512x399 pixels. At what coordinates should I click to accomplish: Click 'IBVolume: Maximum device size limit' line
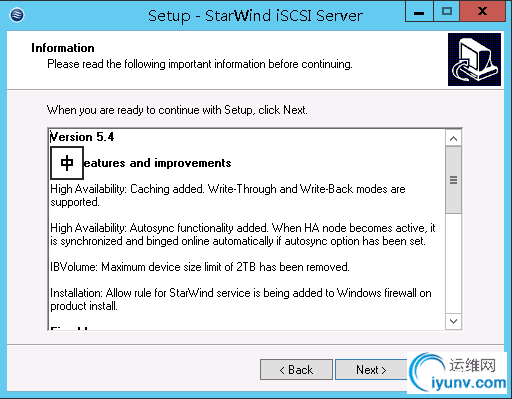click(200, 267)
